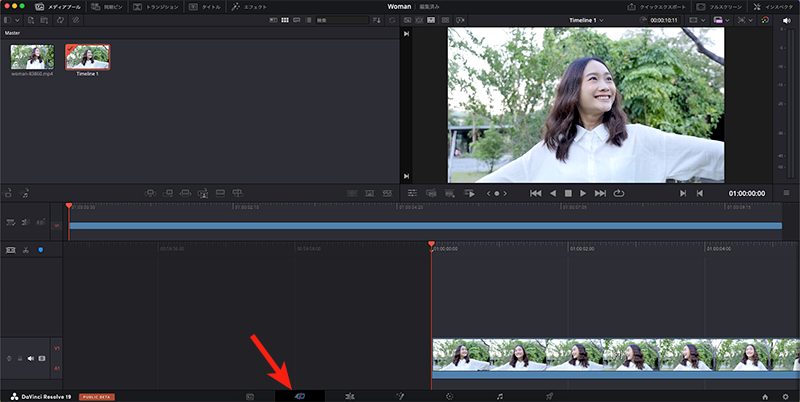Screen dimensions: 800x402
Task: Open the 同期ビン panel
Action: (107, 7)
